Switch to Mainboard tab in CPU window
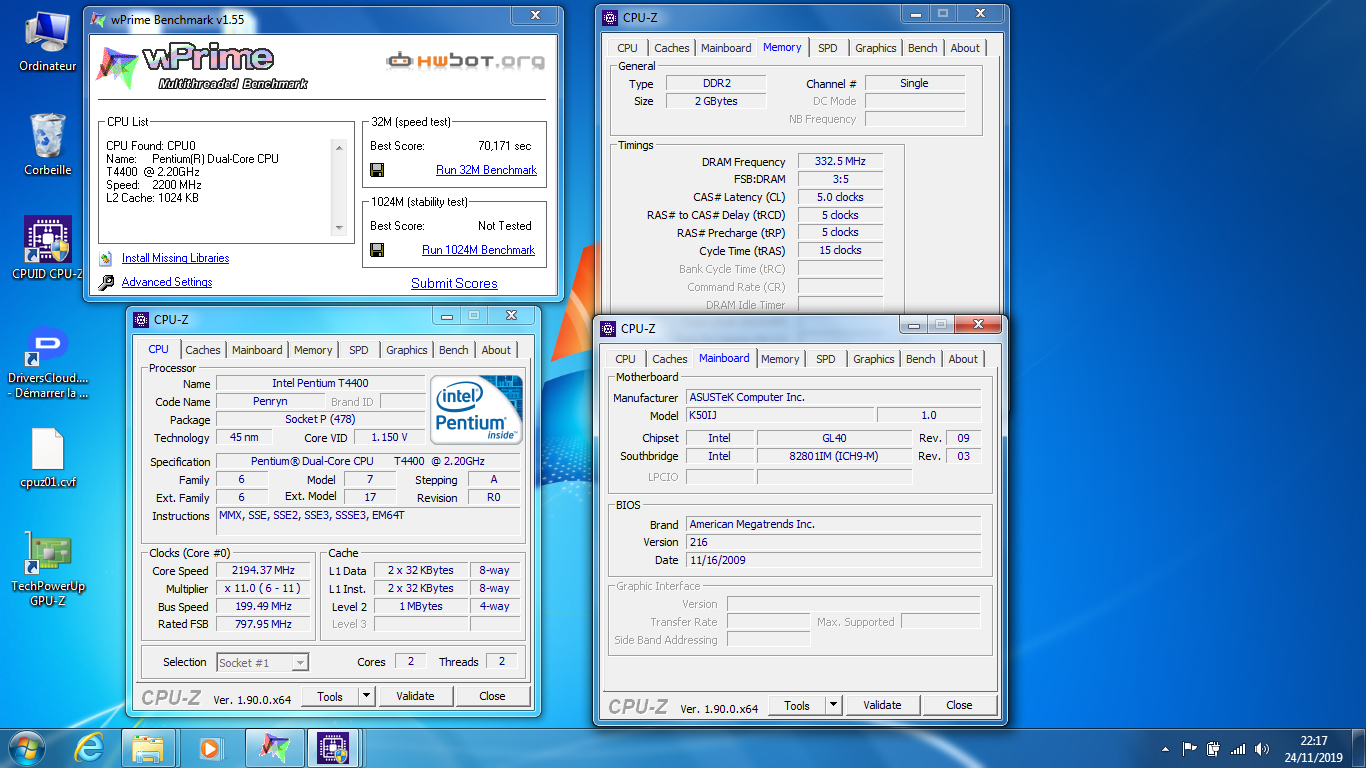Screen dimensions: 1366x768 coord(257,350)
